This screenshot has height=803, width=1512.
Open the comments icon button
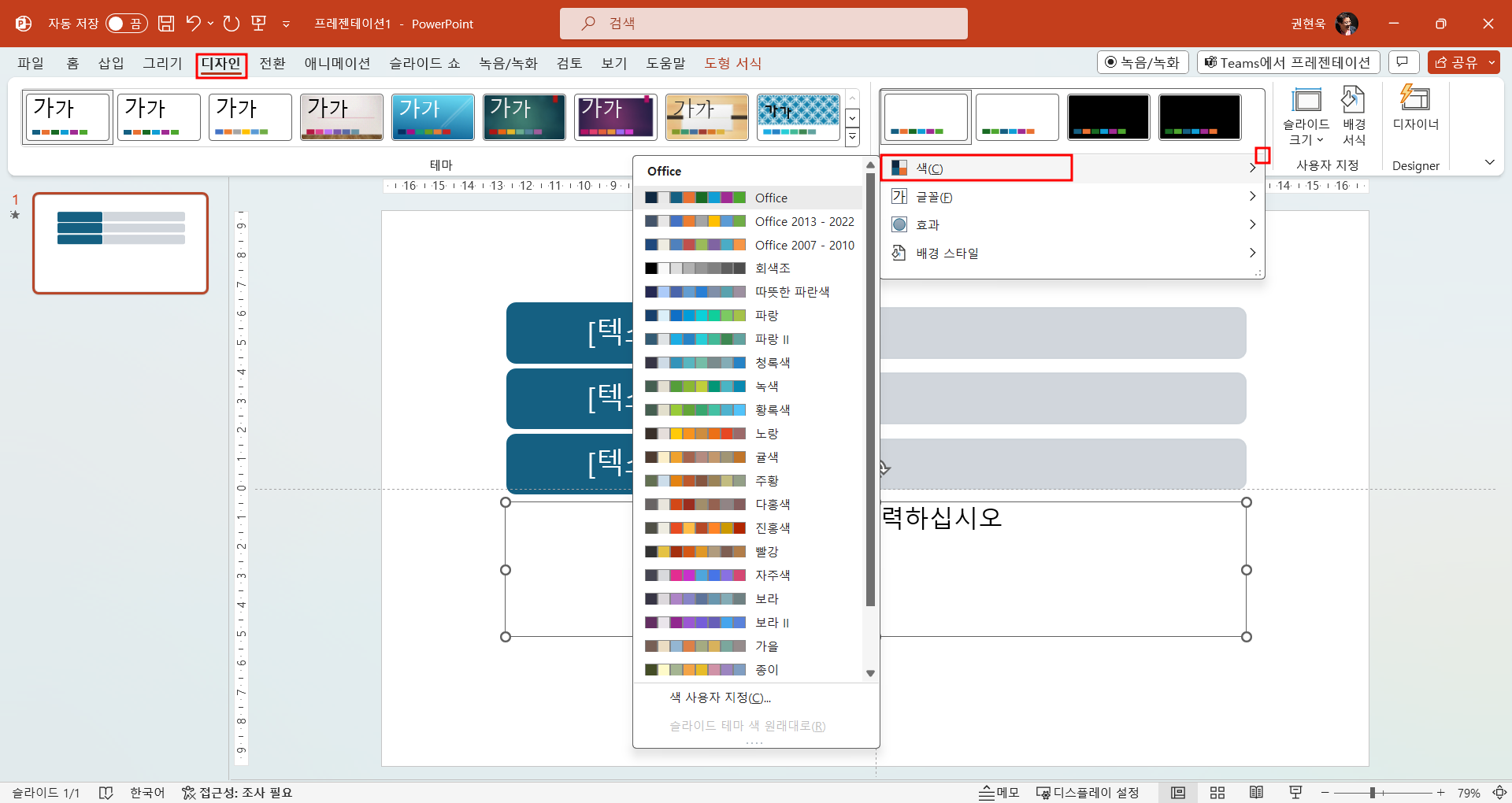1403,62
